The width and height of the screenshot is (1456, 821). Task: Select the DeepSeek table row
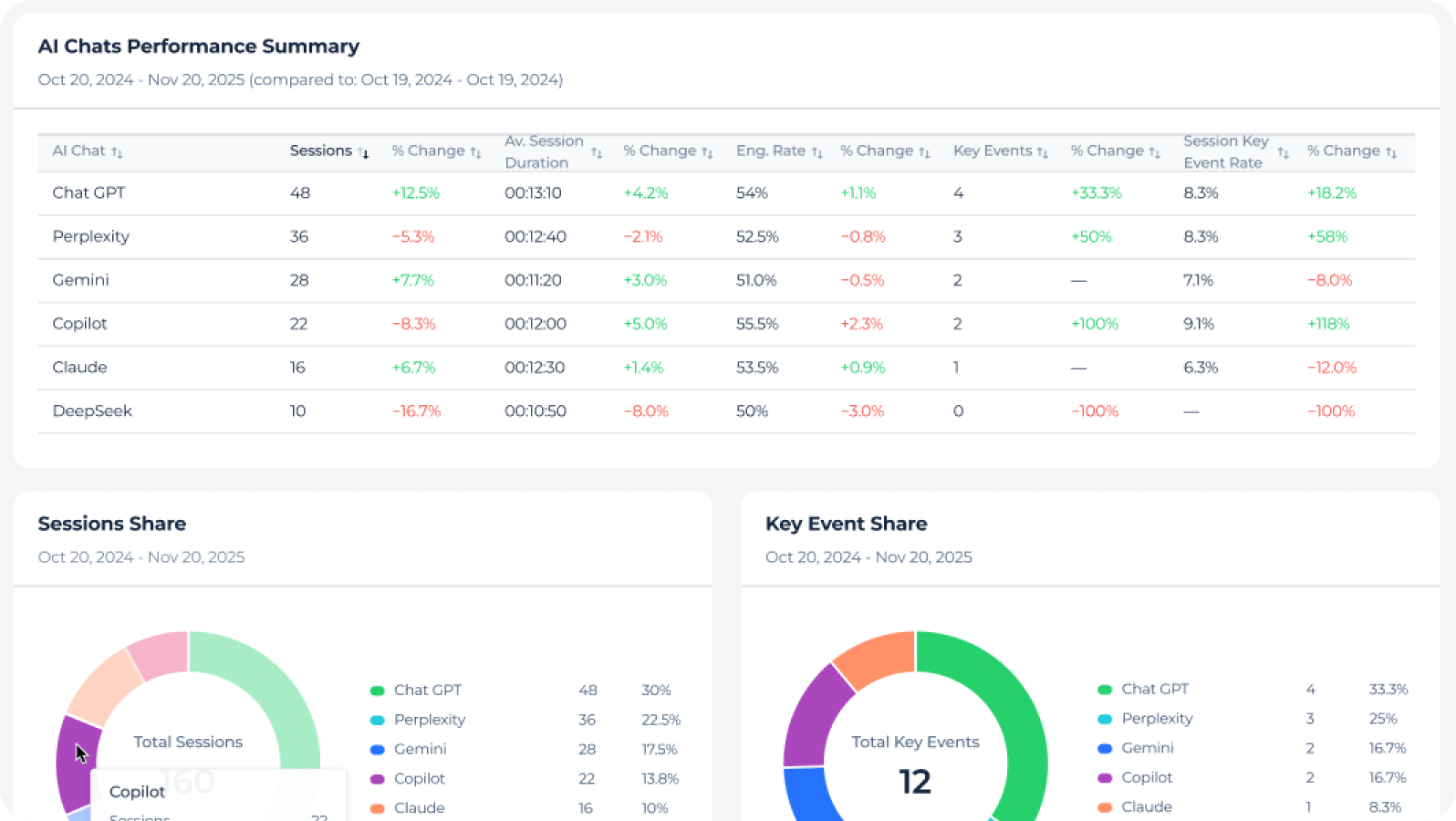tap(92, 411)
